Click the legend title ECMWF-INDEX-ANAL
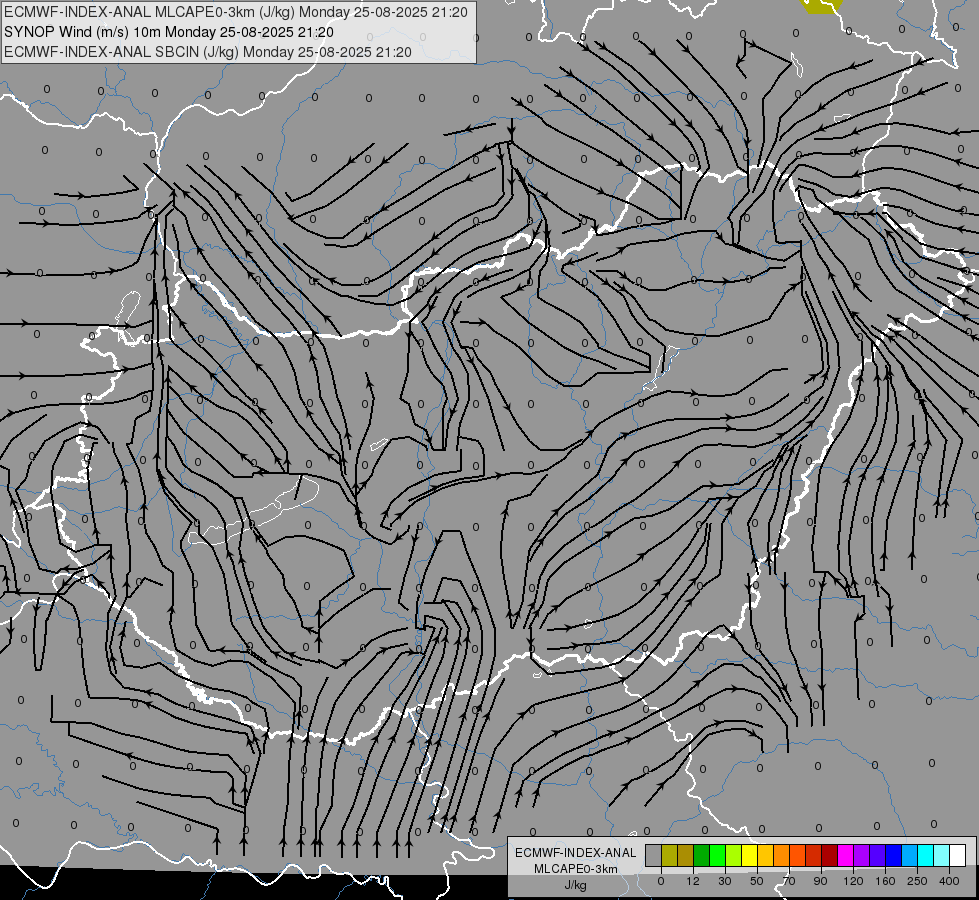Image resolution: width=979 pixels, height=900 pixels. 576,853
